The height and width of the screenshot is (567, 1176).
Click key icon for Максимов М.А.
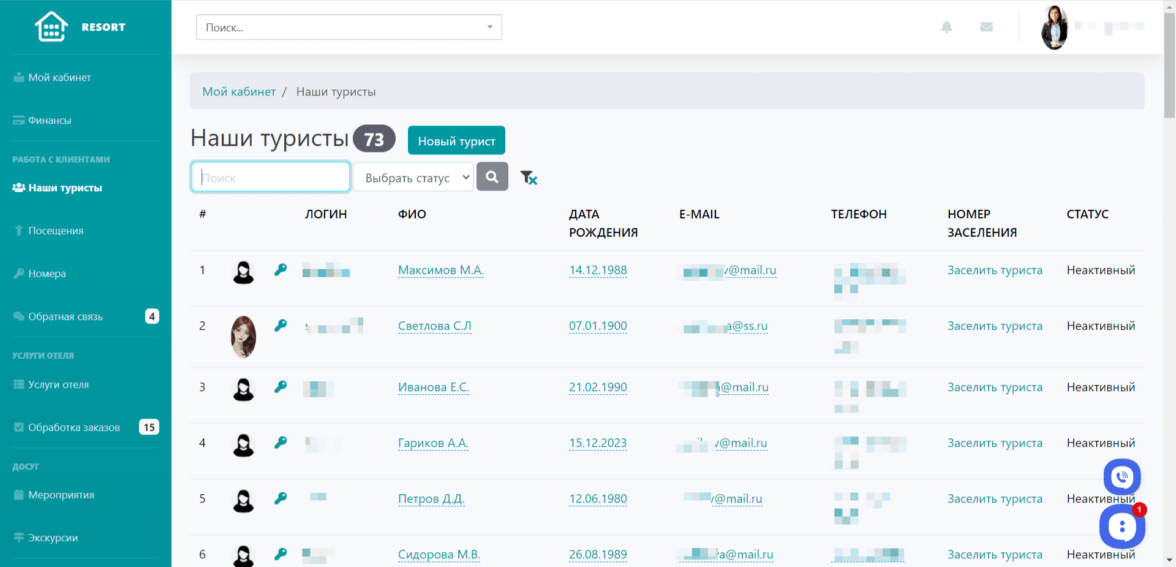pyautogui.click(x=281, y=270)
